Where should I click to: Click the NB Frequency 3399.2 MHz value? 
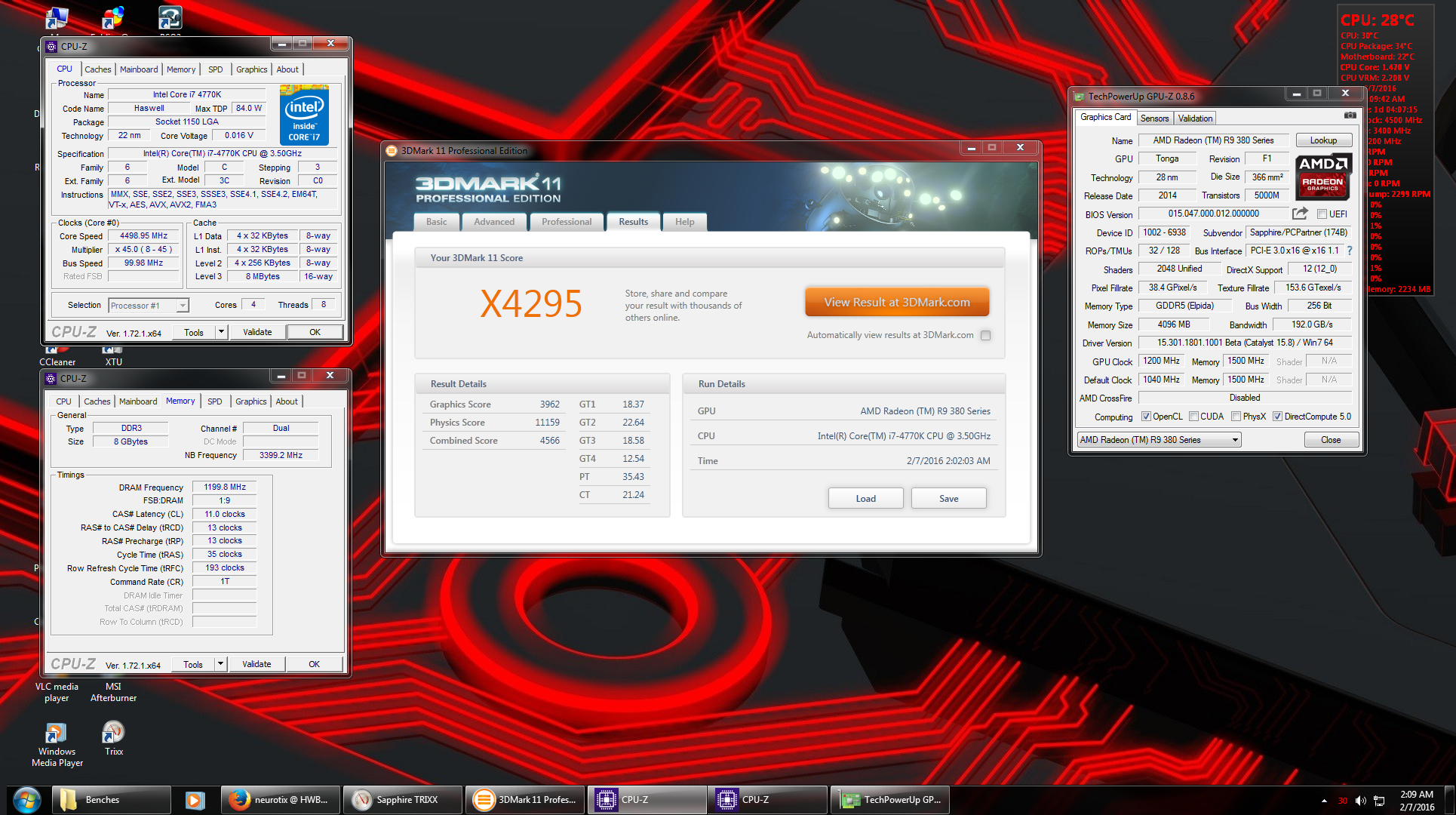[281, 455]
